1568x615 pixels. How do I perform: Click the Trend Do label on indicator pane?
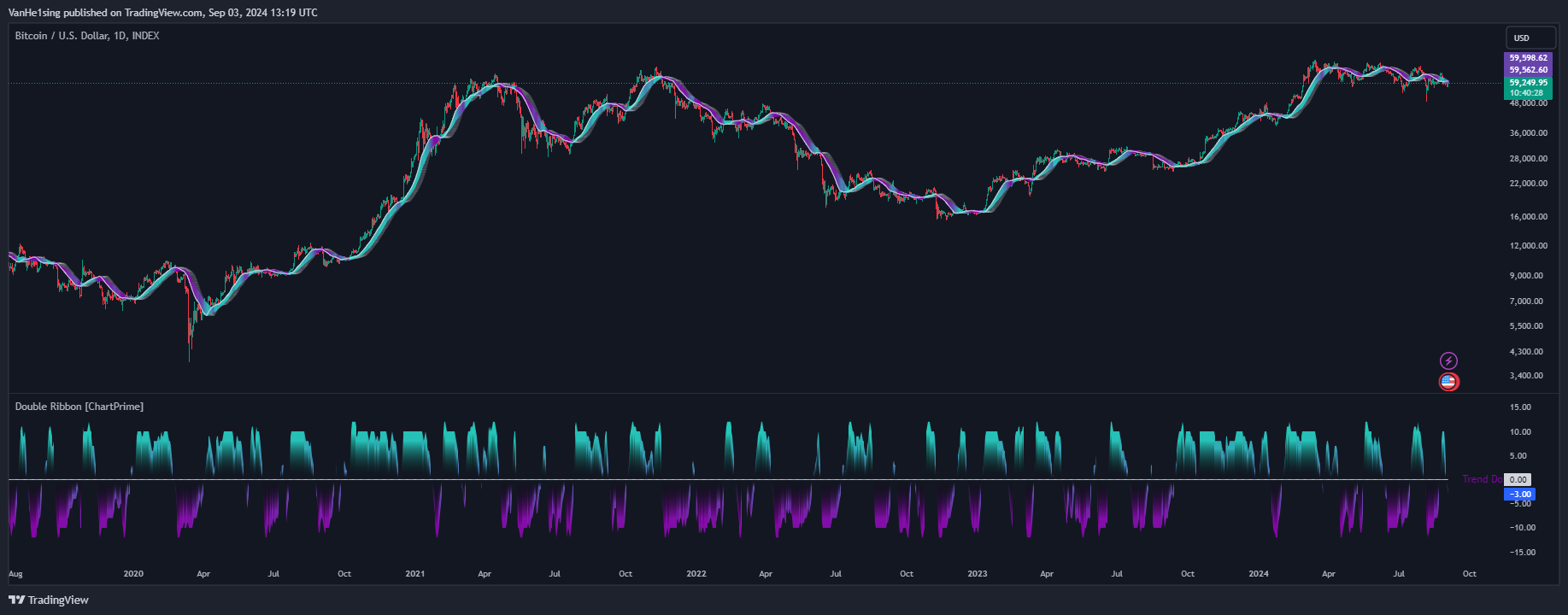pos(1481,479)
